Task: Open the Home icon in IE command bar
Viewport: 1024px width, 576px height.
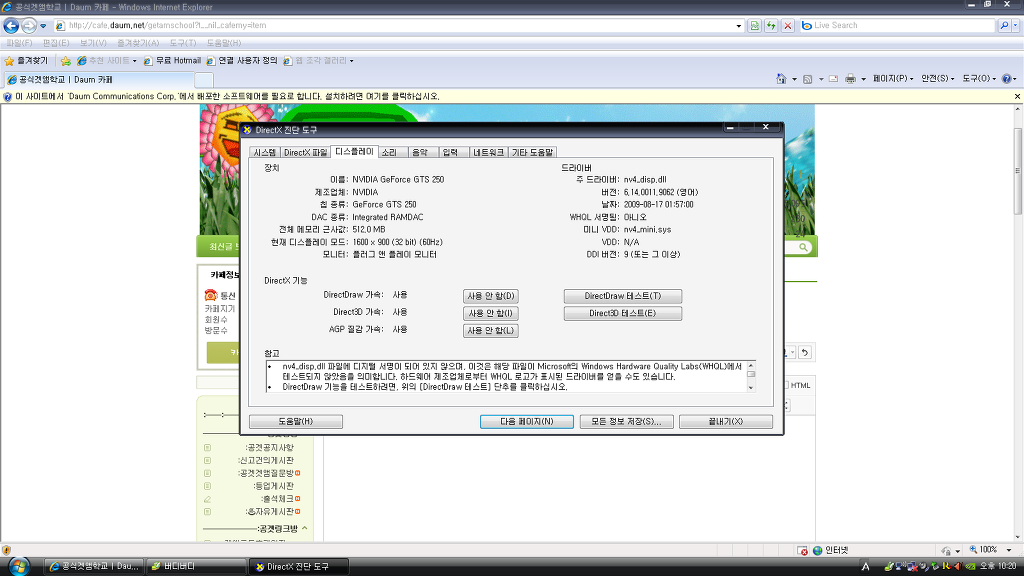Action: (x=782, y=78)
